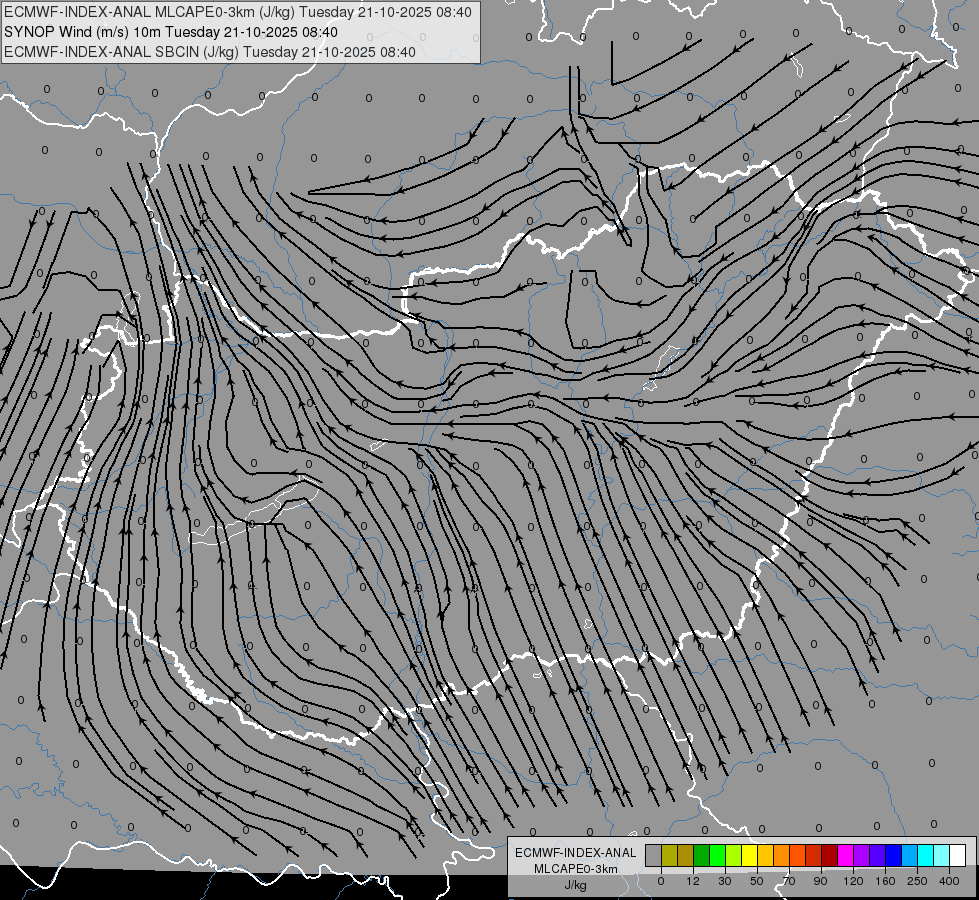Screen dimensions: 979x900
Task: Click the dark green legend swatch
Action: pyautogui.click(x=702, y=855)
